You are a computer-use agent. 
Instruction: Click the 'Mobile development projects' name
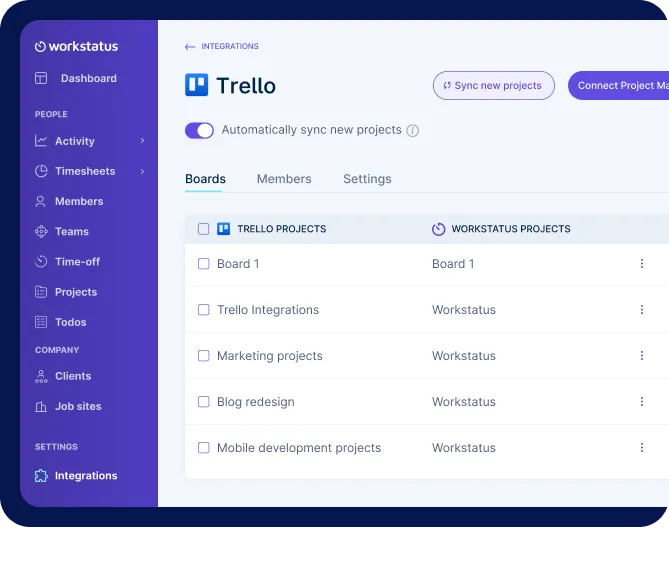click(x=299, y=448)
